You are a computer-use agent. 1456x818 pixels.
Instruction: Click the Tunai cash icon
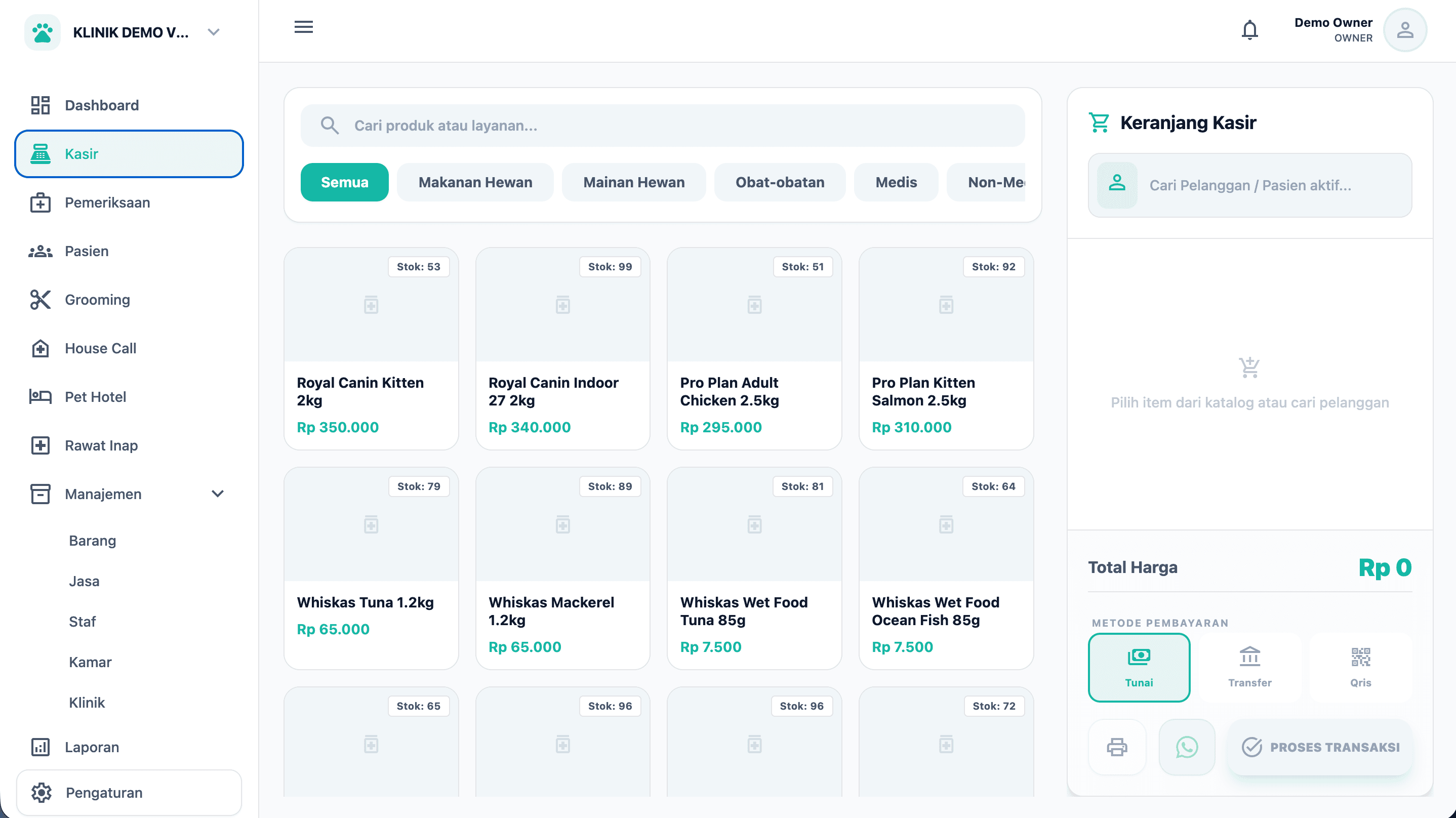click(x=1139, y=657)
